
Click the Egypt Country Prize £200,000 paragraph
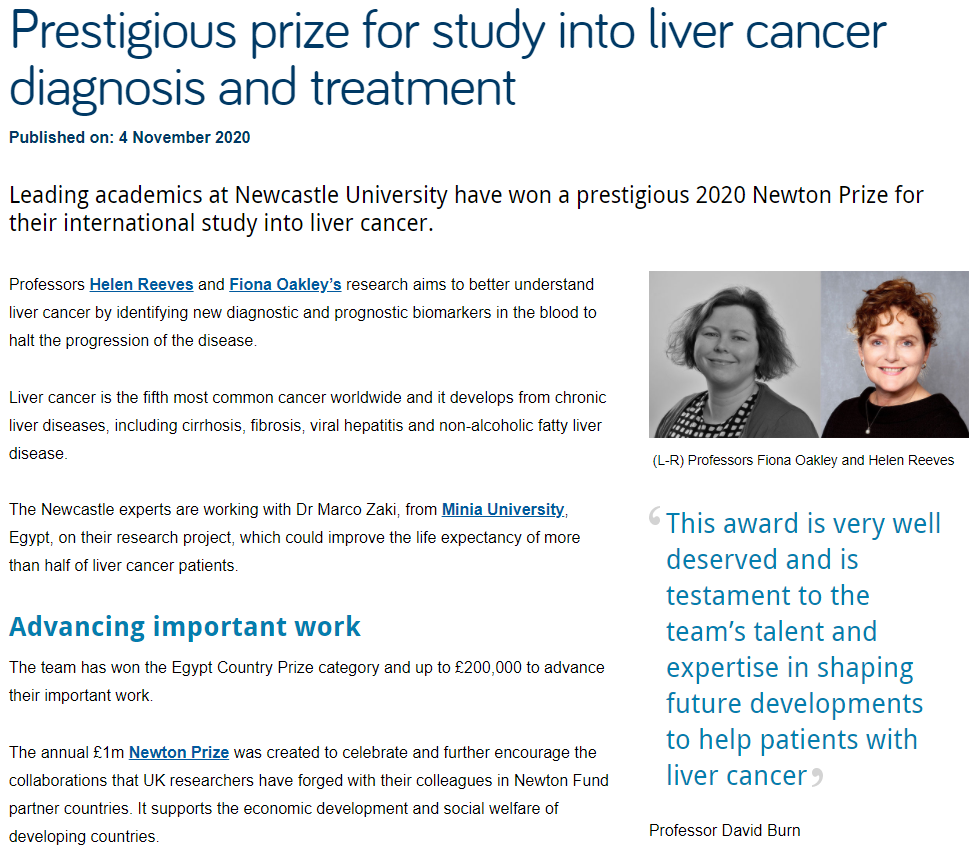pyautogui.click(x=306, y=680)
